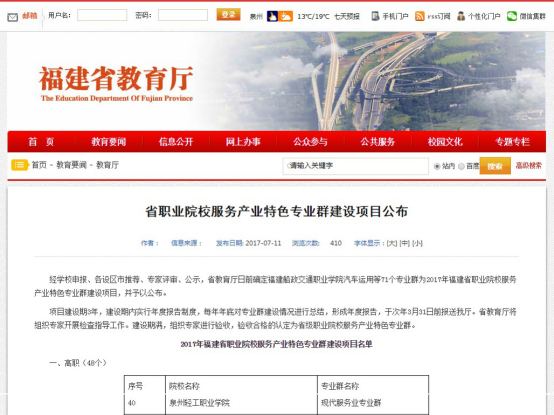Open the 信息公开 menu item
The height and width of the screenshot is (415, 554).
176,142
